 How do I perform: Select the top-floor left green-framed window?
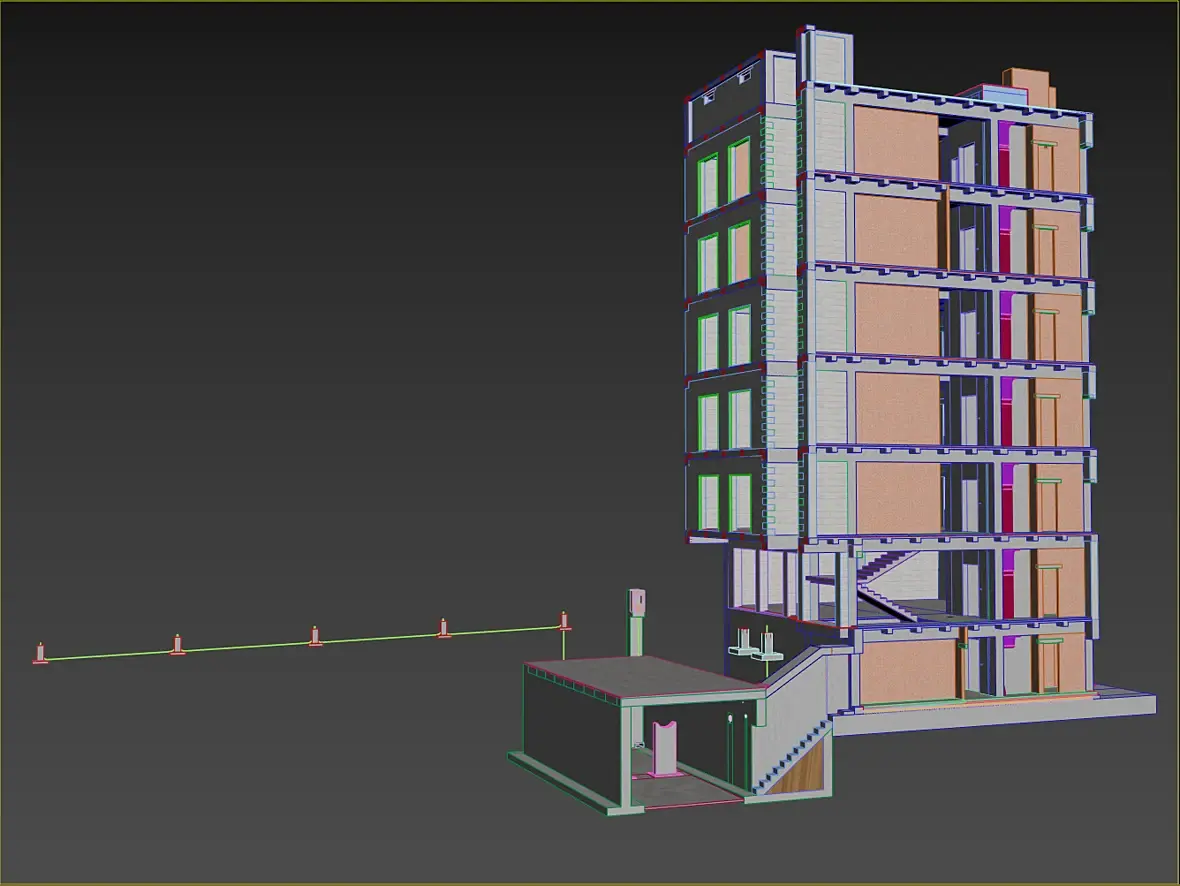click(x=708, y=183)
